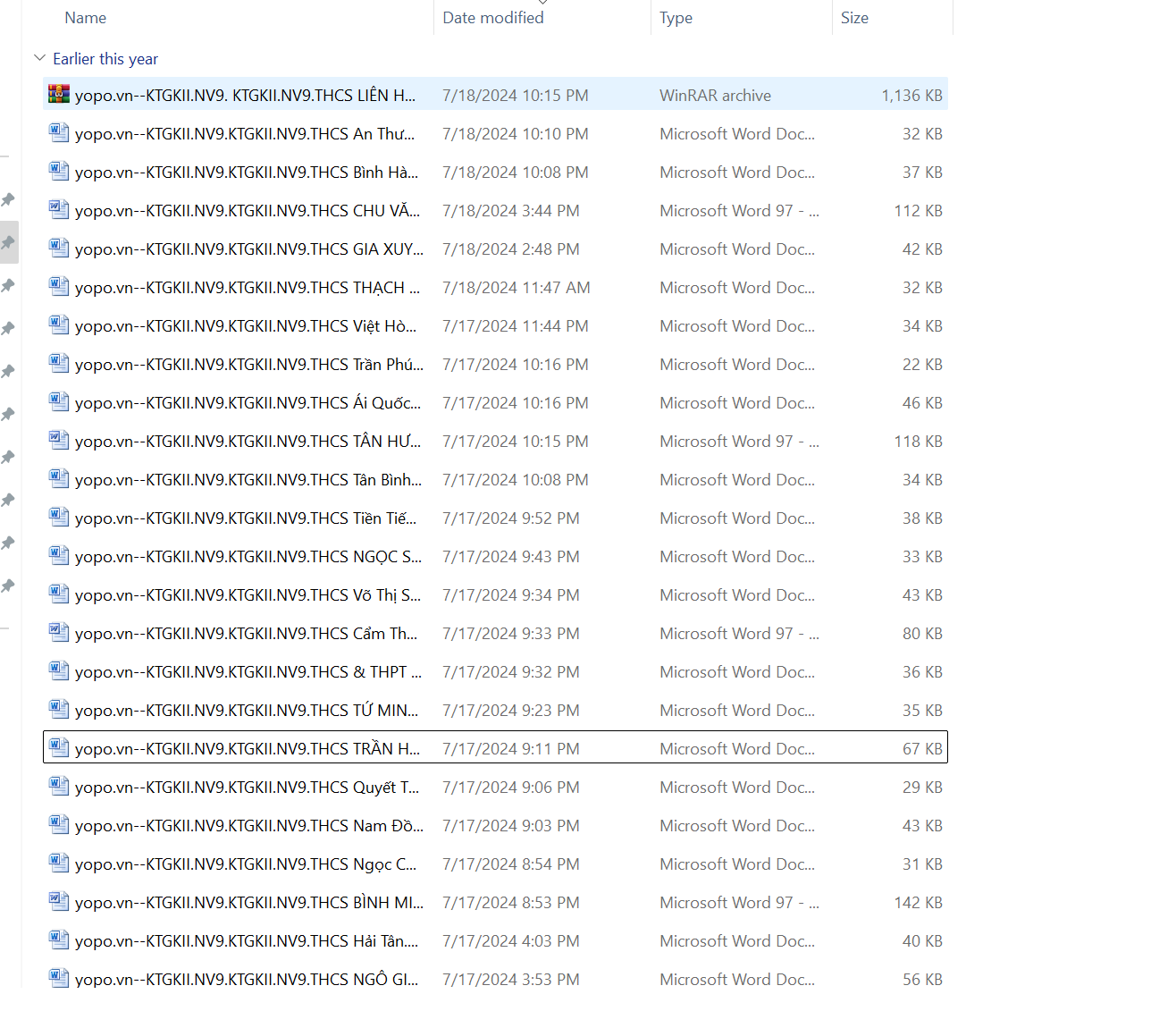The height and width of the screenshot is (1011, 1176).
Task: Click Word icon of THCS Hải Tân.... file
Action: (x=59, y=939)
